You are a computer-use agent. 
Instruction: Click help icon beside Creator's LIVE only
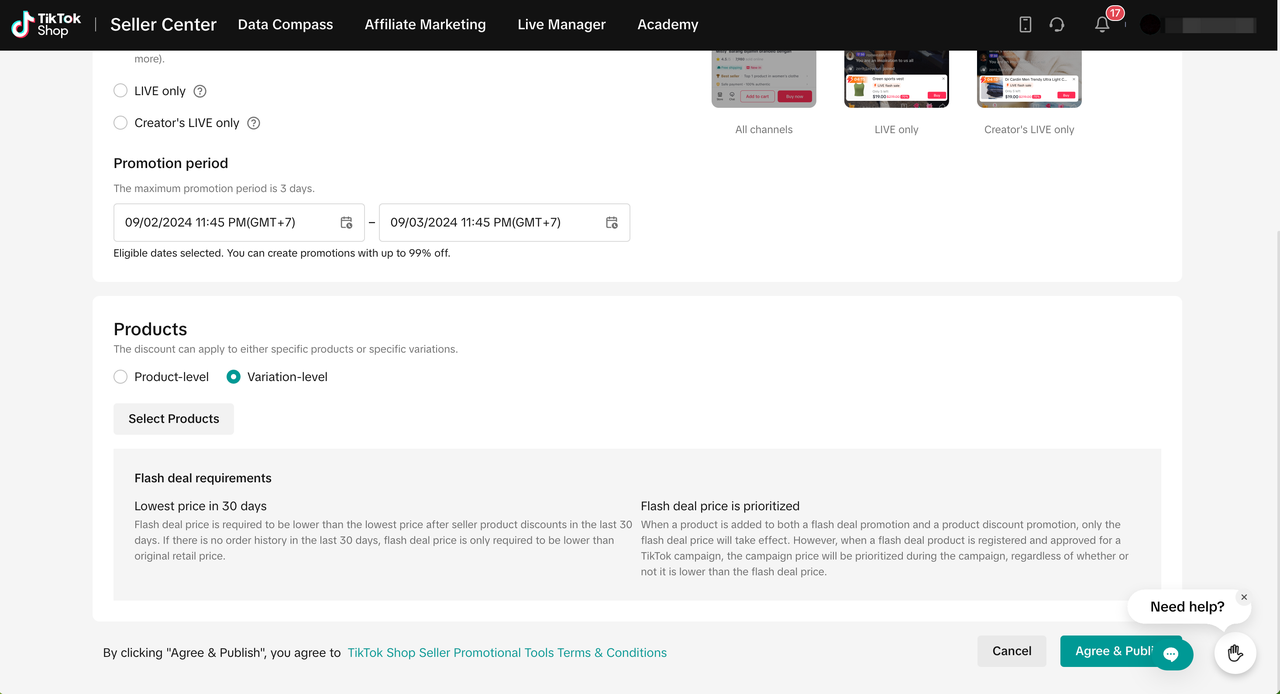point(254,123)
